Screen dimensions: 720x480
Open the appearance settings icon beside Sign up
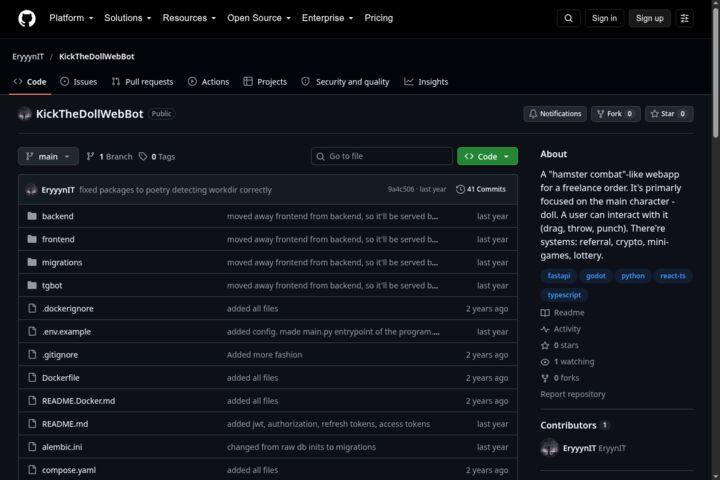click(x=684, y=18)
